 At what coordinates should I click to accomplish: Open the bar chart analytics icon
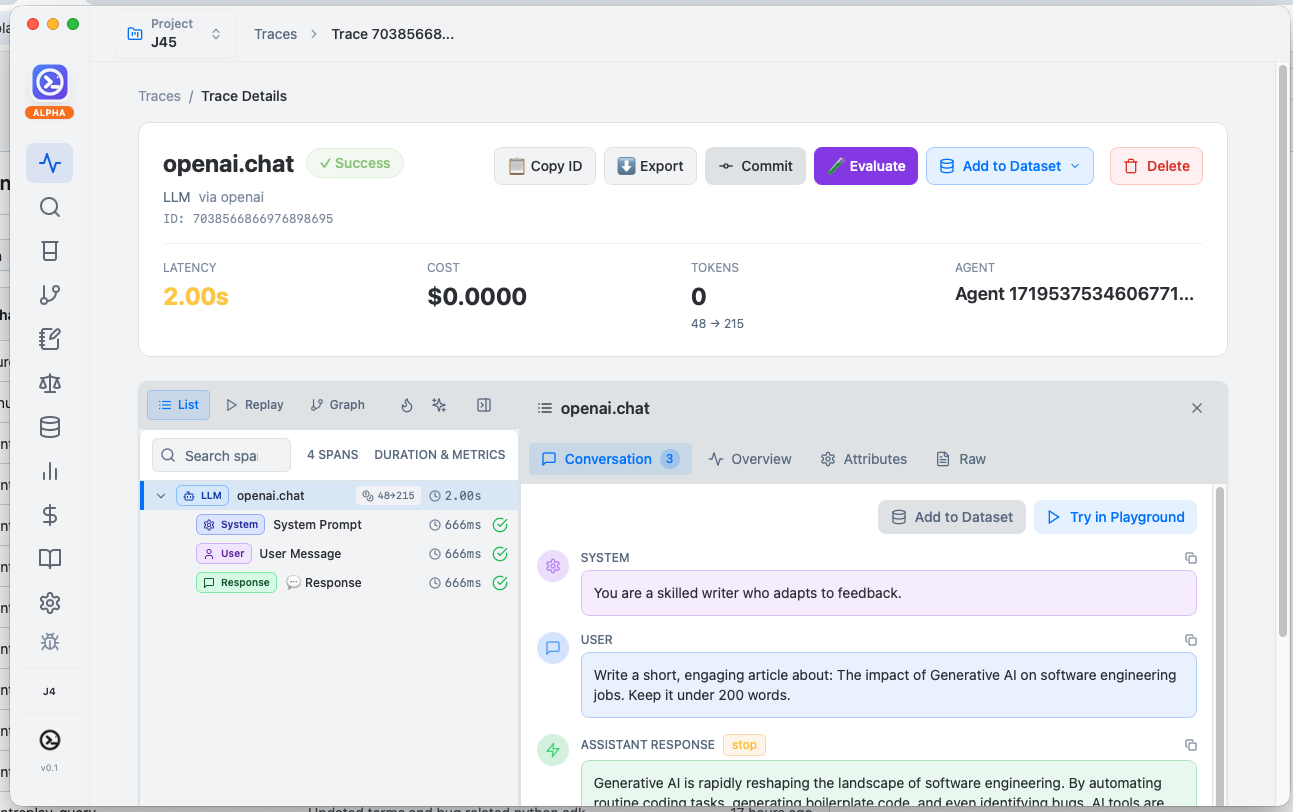(50, 471)
